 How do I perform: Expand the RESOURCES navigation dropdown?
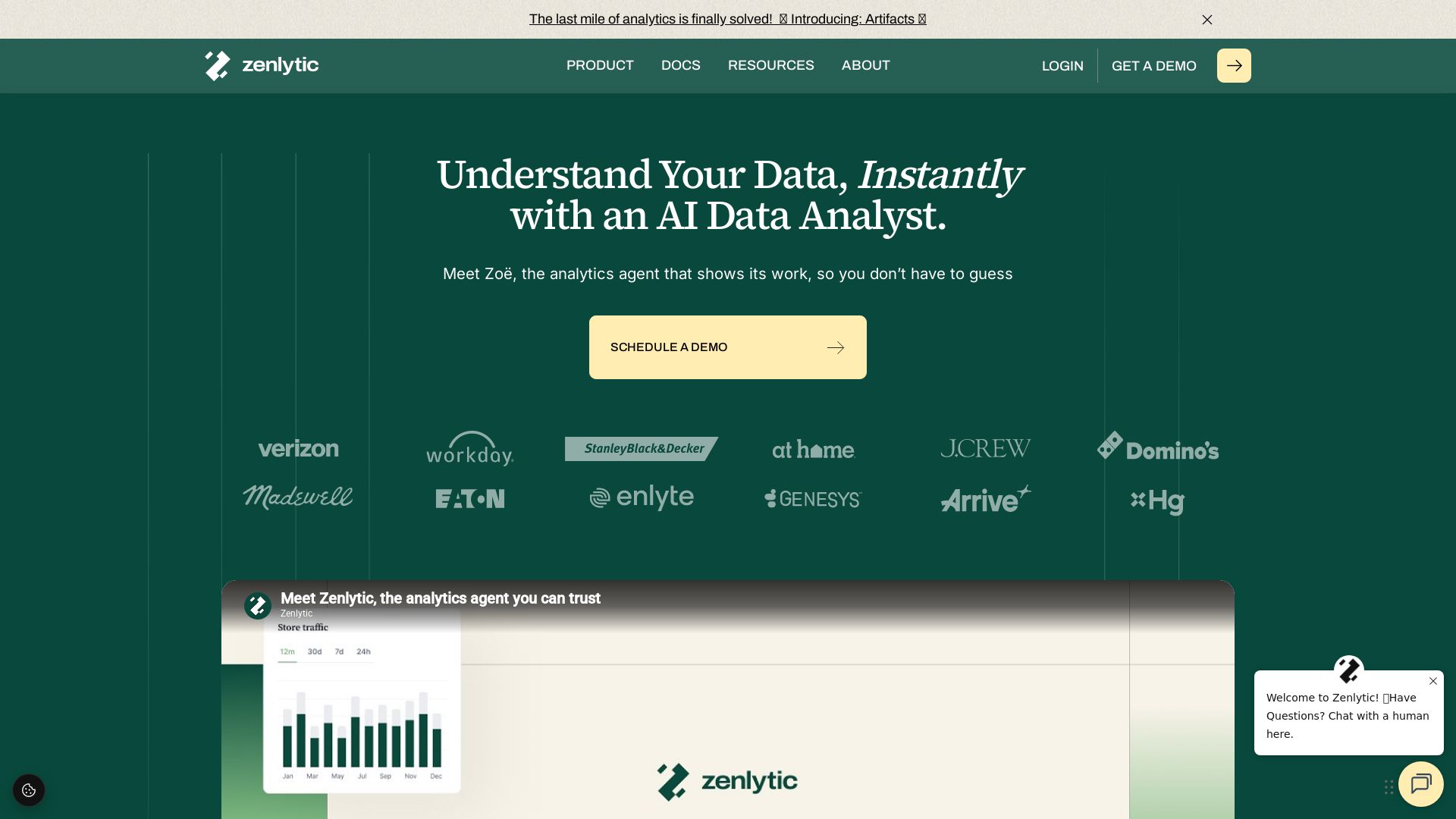[770, 65]
